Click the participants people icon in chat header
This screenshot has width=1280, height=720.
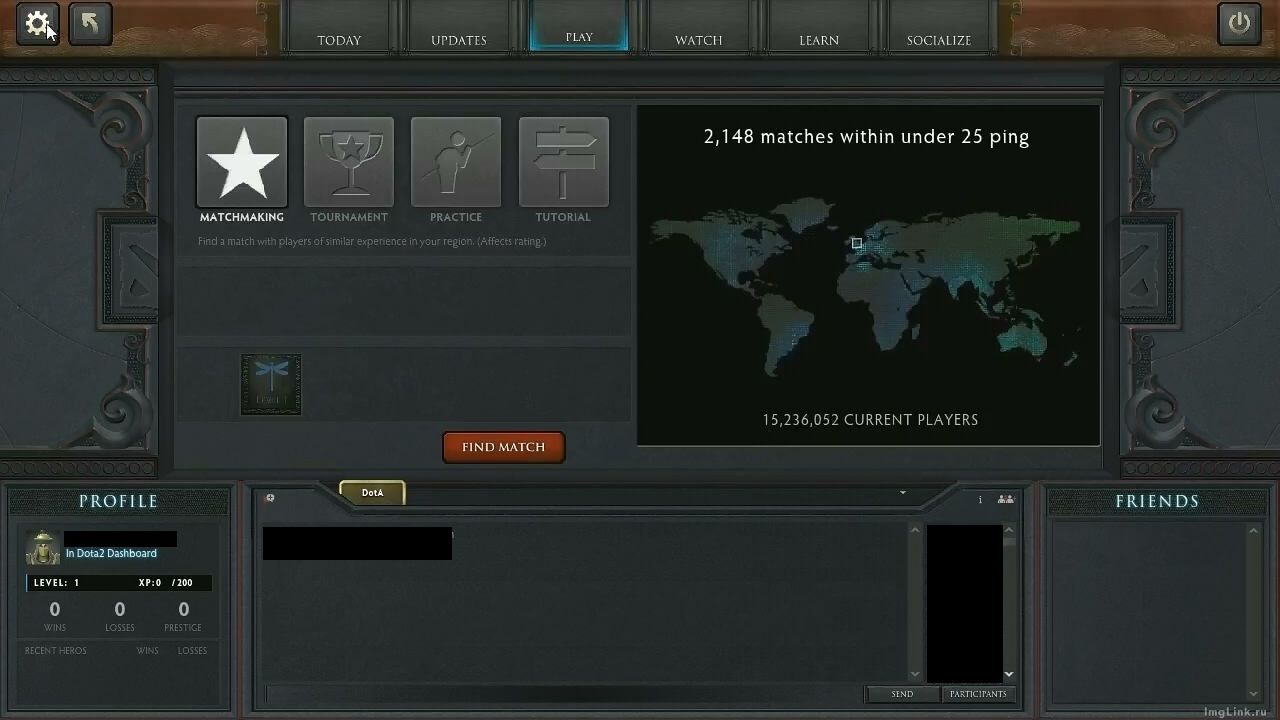[1005, 499]
